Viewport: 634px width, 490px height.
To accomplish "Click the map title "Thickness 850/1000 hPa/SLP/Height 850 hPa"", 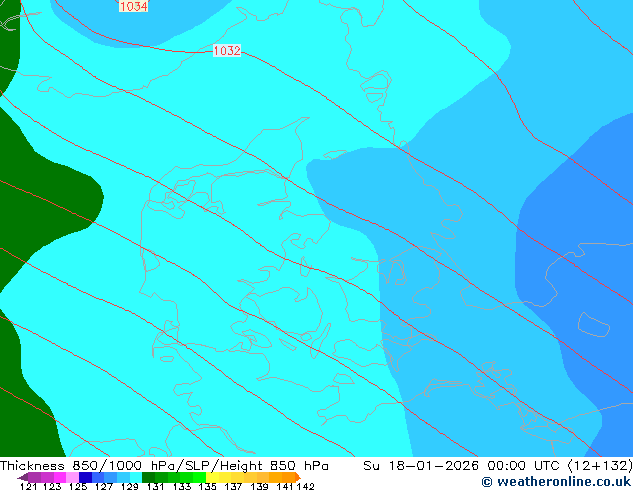I will pos(164,466).
